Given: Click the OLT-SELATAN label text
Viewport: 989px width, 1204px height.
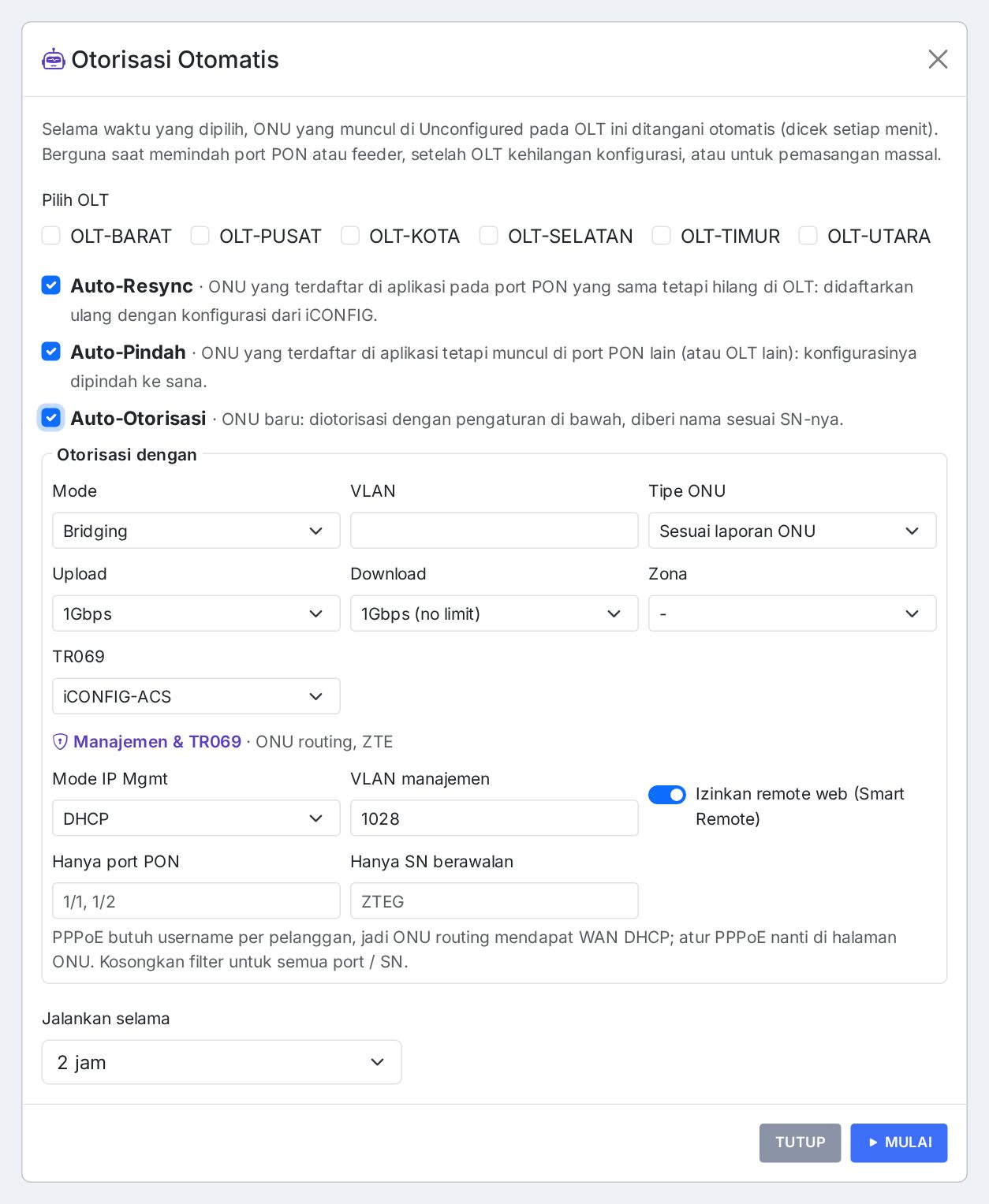Looking at the screenshot, I should tap(570, 236).
